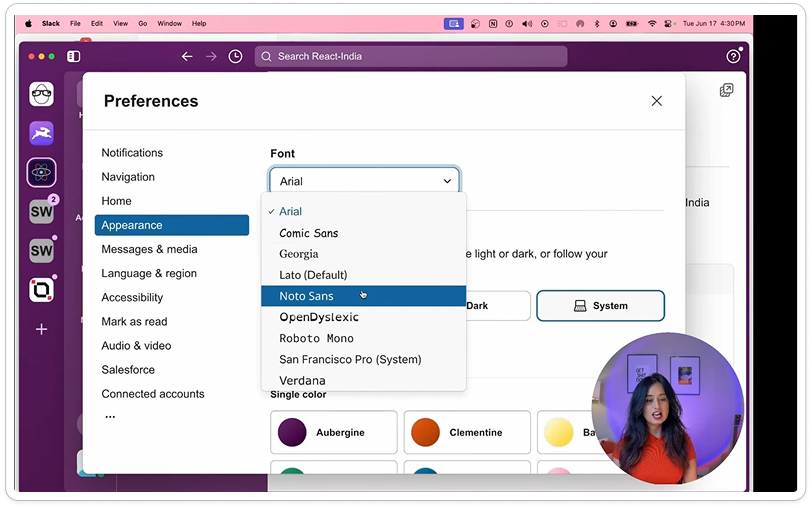Open the glasses-face workspace icon
The width and height of the screenshot is (812, 508).
click(x=41, y=94)
